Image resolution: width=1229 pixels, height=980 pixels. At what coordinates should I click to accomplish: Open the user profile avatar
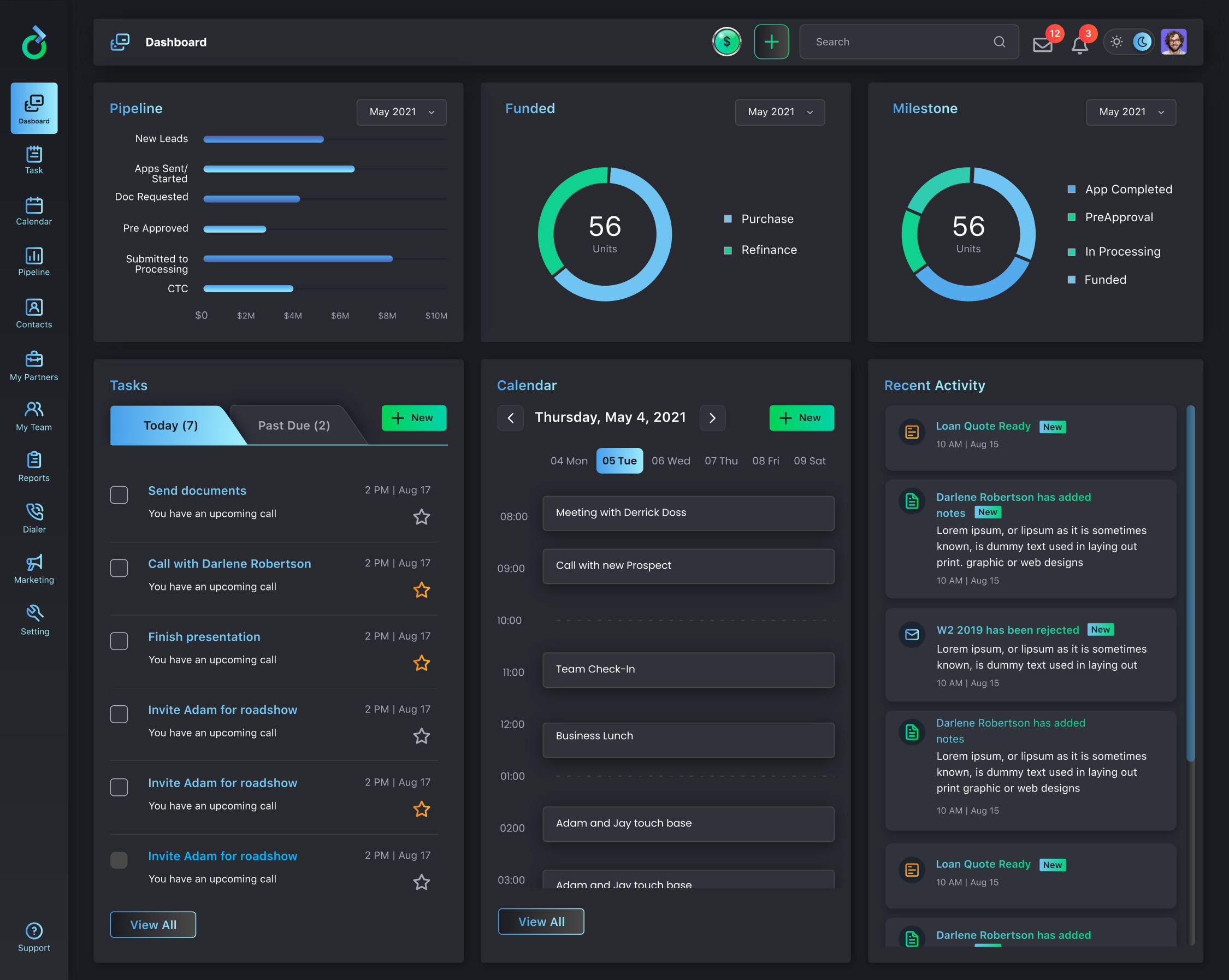[x=1174, y=42]
